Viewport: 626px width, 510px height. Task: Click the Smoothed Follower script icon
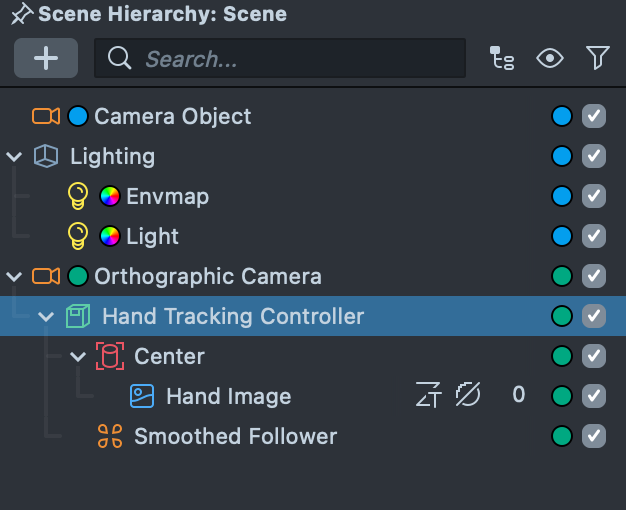pos(110,436)
